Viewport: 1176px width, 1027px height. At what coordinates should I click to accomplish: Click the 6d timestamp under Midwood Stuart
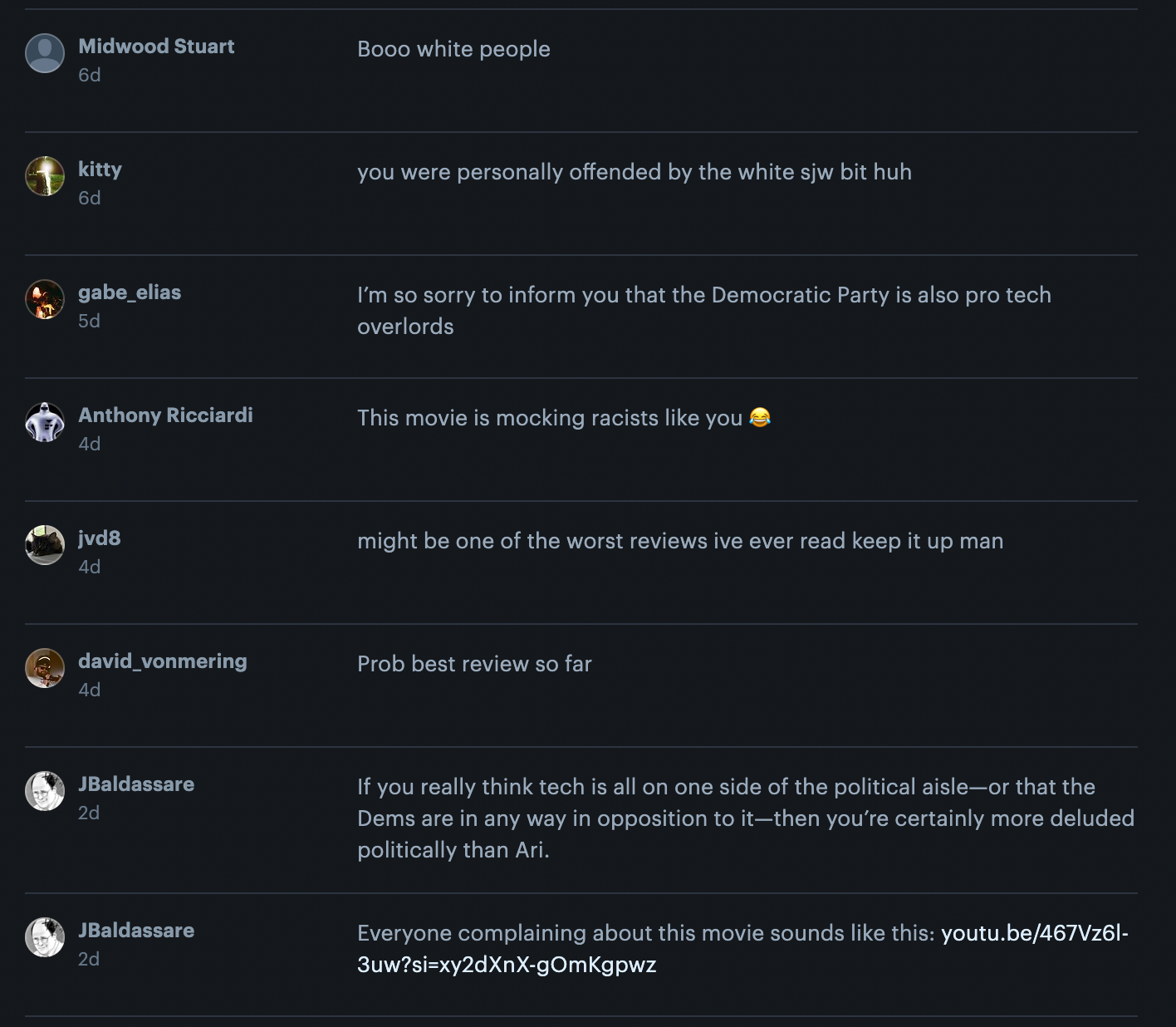click(90, 75)
